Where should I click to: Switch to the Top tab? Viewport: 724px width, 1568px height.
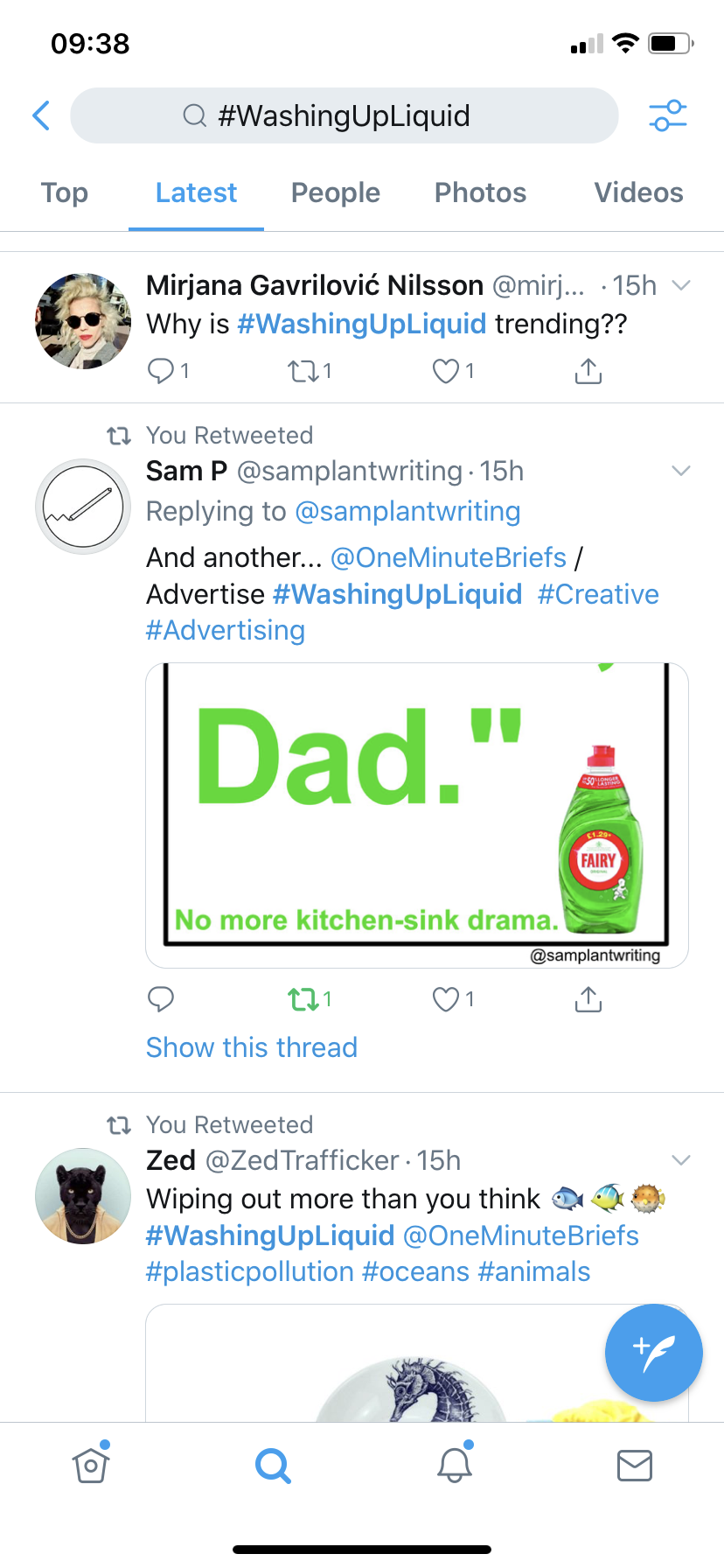[x=65, y=193]
